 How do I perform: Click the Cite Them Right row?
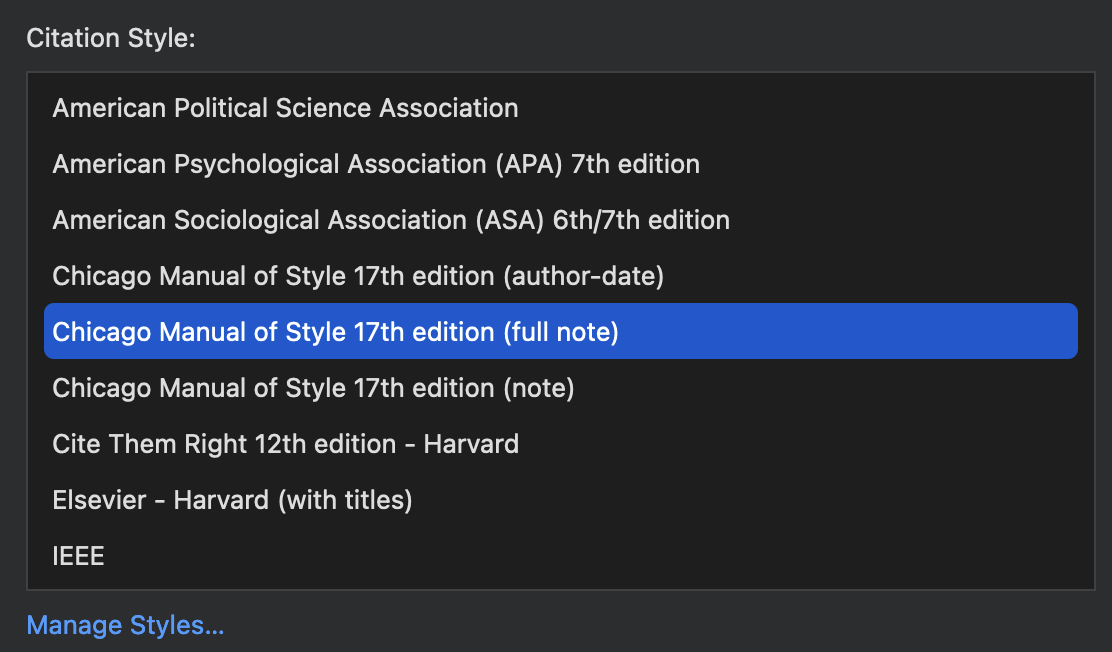pos(285,444)
